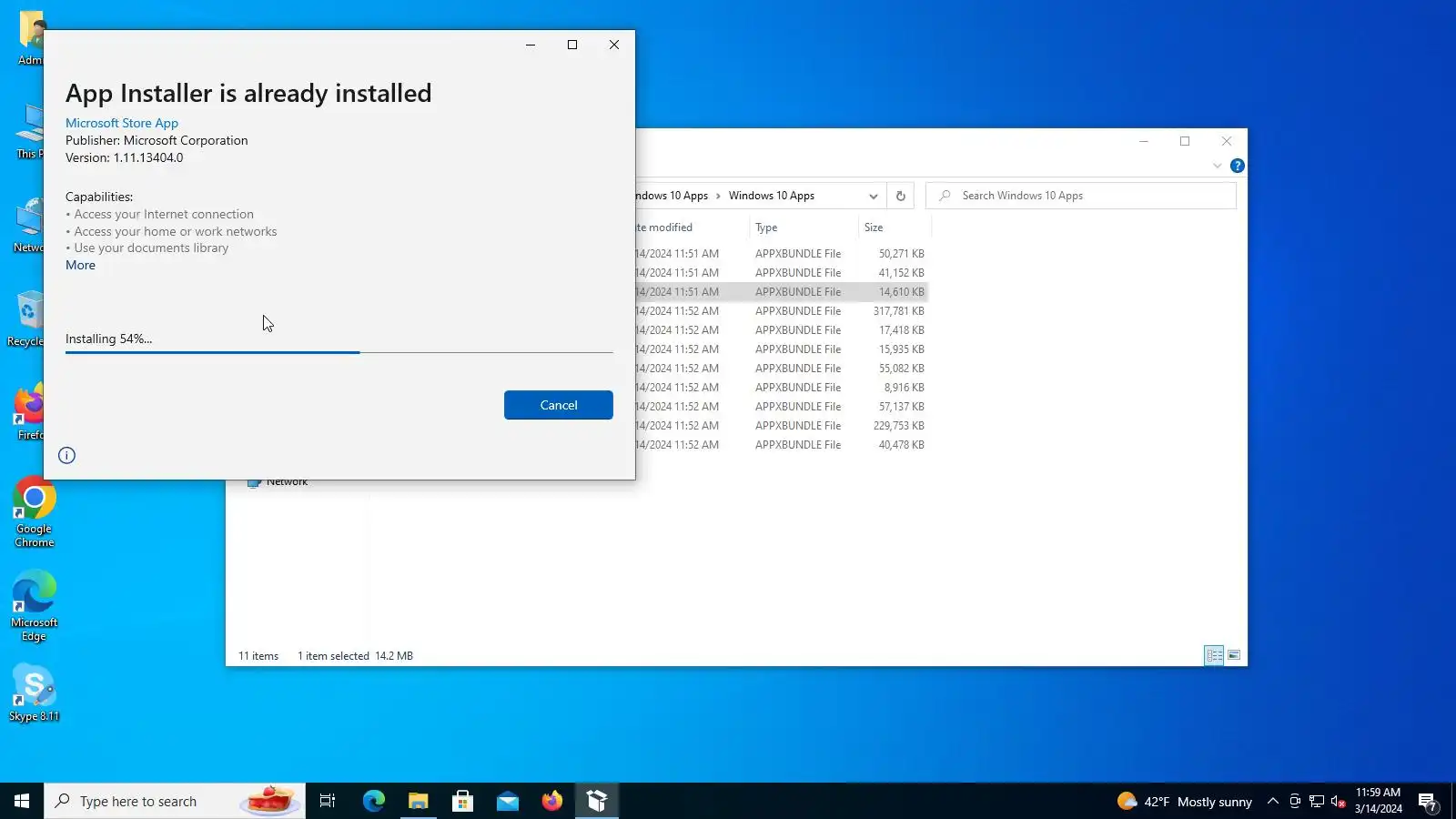Expand the File Explorer ribbon chevron
1456x819 pixels.
click(x=1217, y=166)
